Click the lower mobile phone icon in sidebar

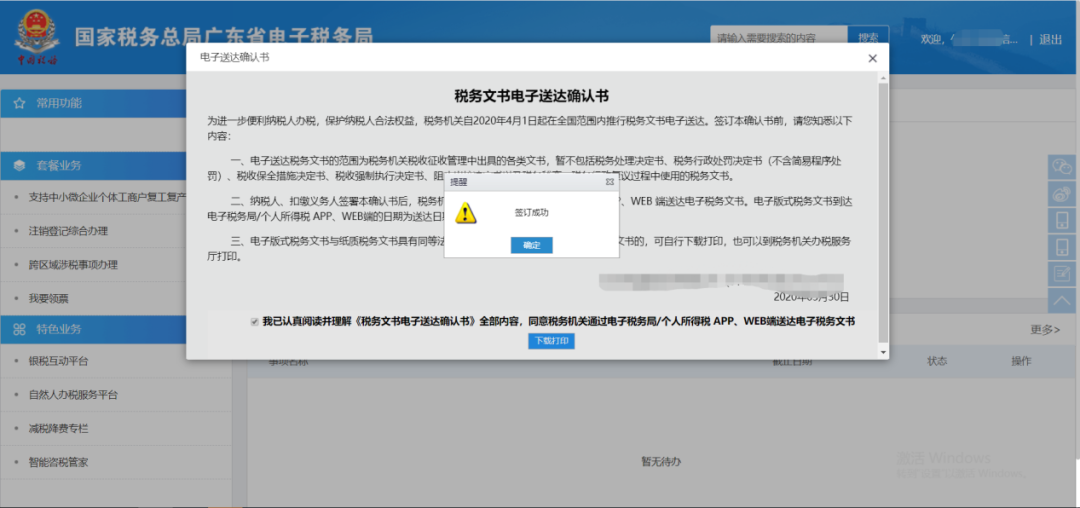pos(1062,247)
